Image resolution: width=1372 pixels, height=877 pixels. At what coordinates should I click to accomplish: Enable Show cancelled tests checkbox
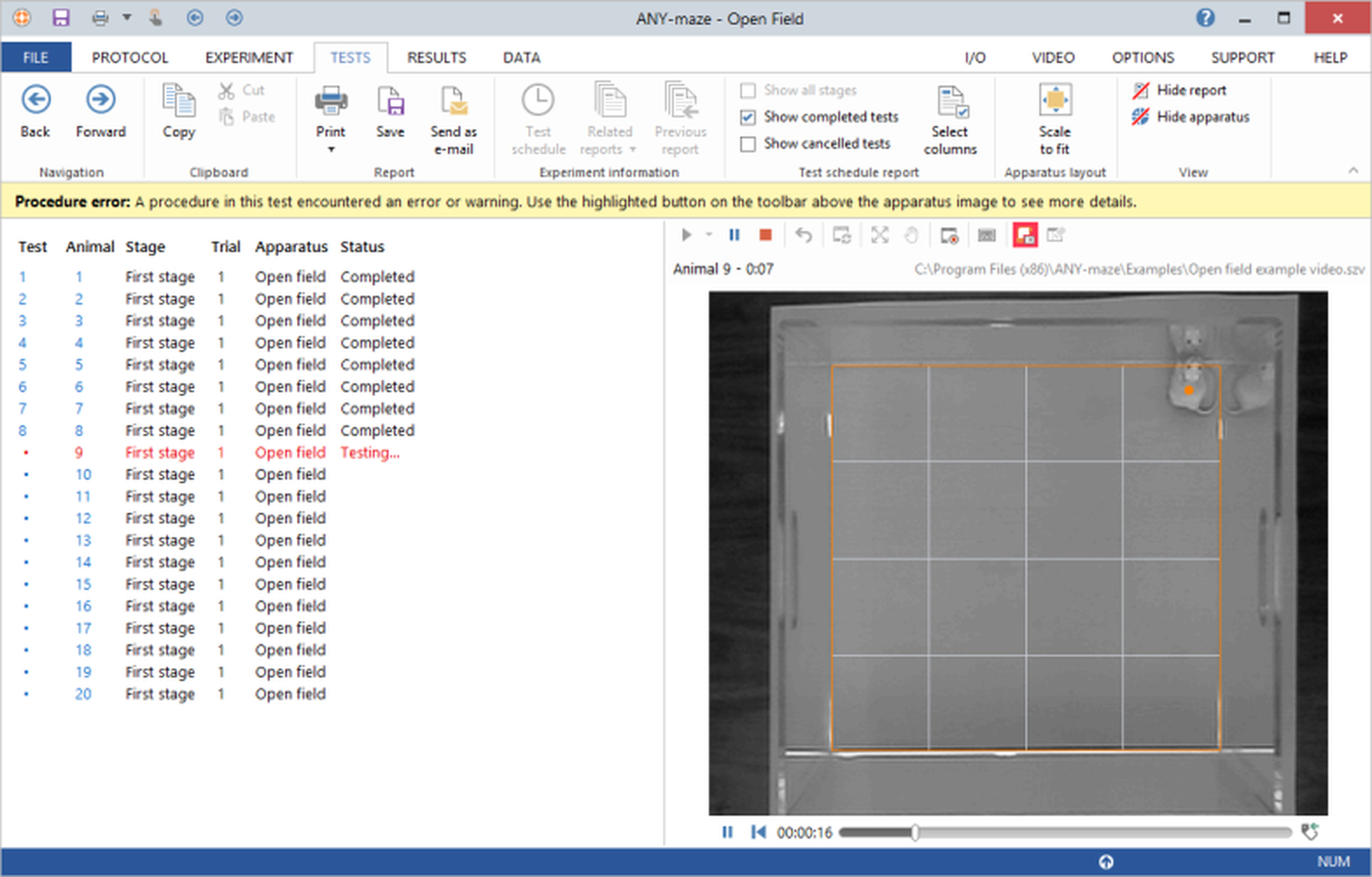pyautogui.click(x=748, y=144)
